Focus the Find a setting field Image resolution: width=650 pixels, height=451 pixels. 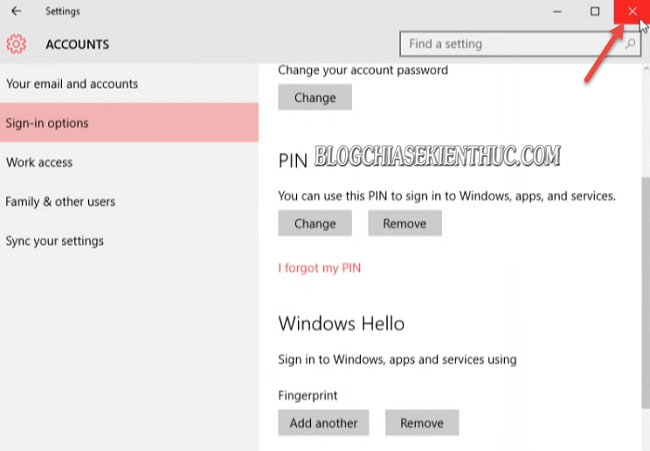pyautogui.click(x=520, y=44)
